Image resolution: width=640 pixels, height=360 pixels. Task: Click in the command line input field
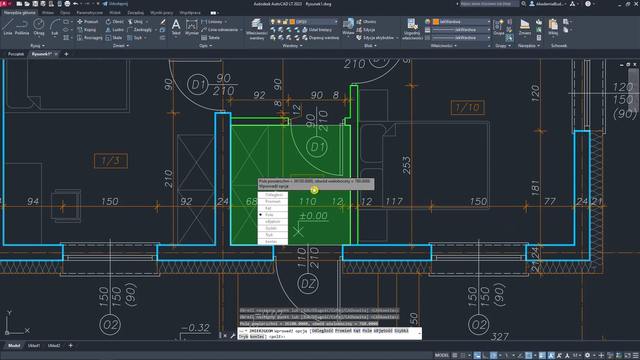329,333
